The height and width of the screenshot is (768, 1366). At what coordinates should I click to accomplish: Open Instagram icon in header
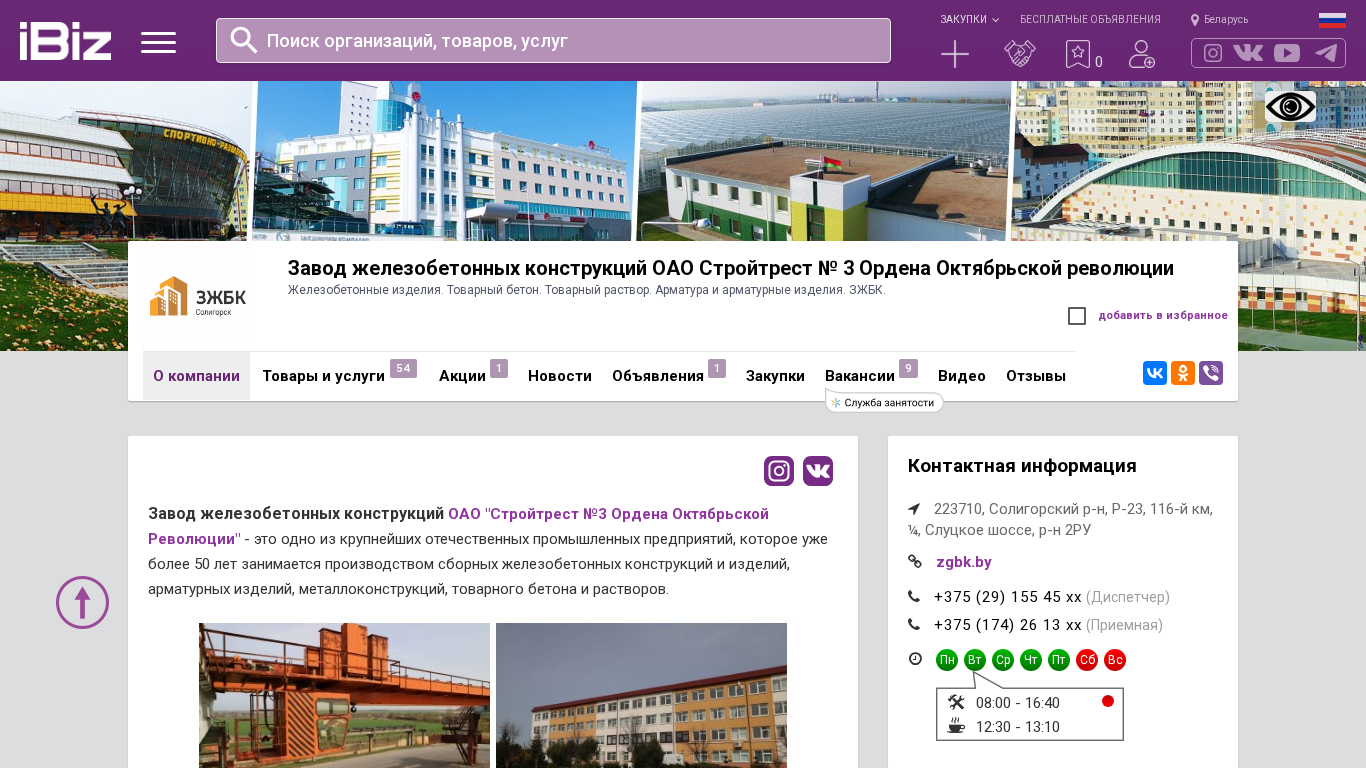(1213, 53)
